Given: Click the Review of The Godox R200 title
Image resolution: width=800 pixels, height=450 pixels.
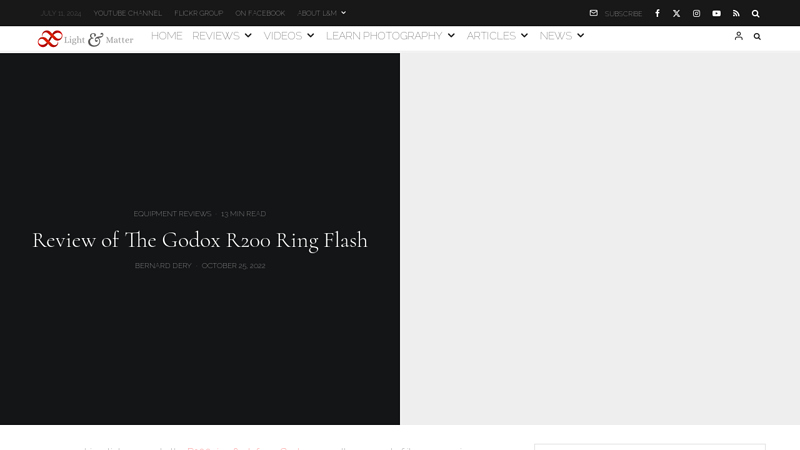Looking at the screenshot, I should [x=200, y=240].
